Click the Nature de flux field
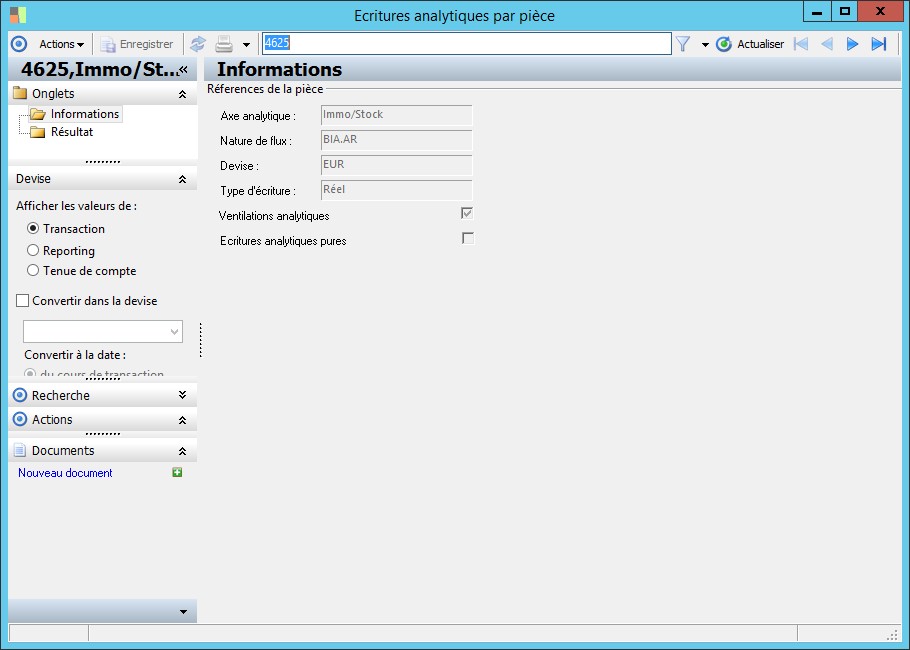Viewport: 910px width, 650px height. [396, 140]
